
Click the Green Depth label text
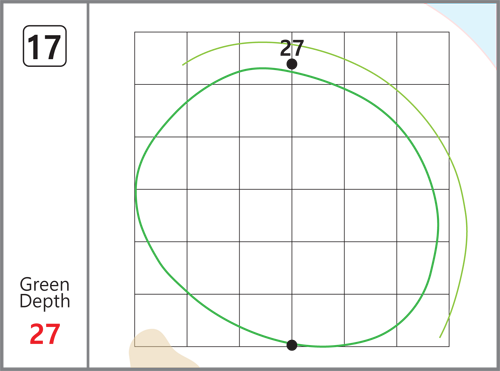[x=45, y=293]
